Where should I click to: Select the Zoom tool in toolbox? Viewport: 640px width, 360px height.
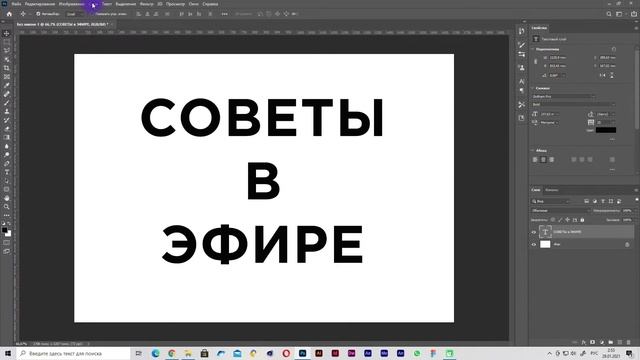[x=7, y=207]
